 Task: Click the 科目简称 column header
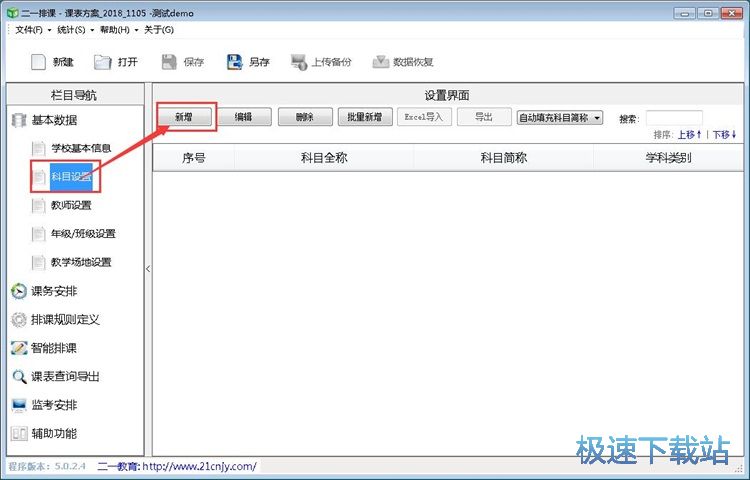504,158
